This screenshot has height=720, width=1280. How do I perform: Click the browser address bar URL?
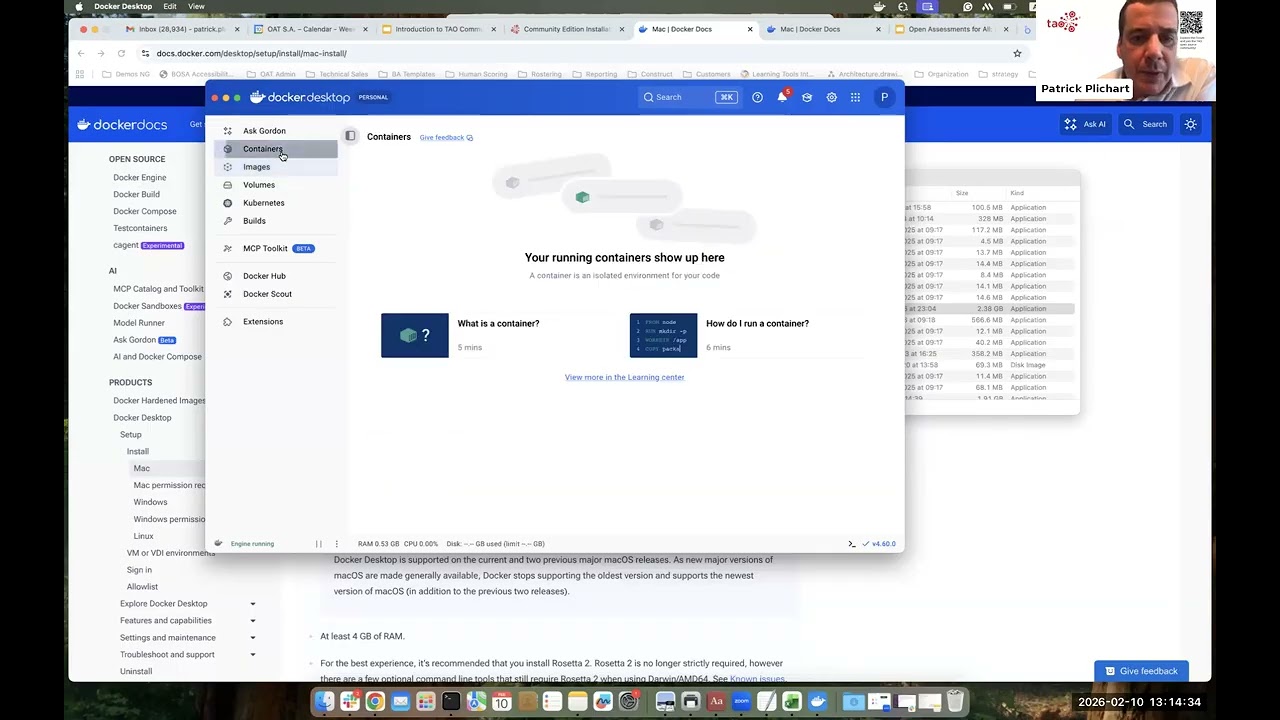pos(251,53)
